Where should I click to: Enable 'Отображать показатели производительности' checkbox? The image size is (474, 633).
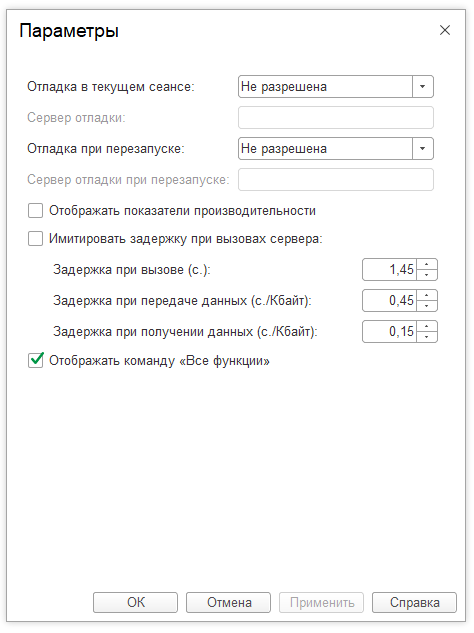(x=36, y=211)
